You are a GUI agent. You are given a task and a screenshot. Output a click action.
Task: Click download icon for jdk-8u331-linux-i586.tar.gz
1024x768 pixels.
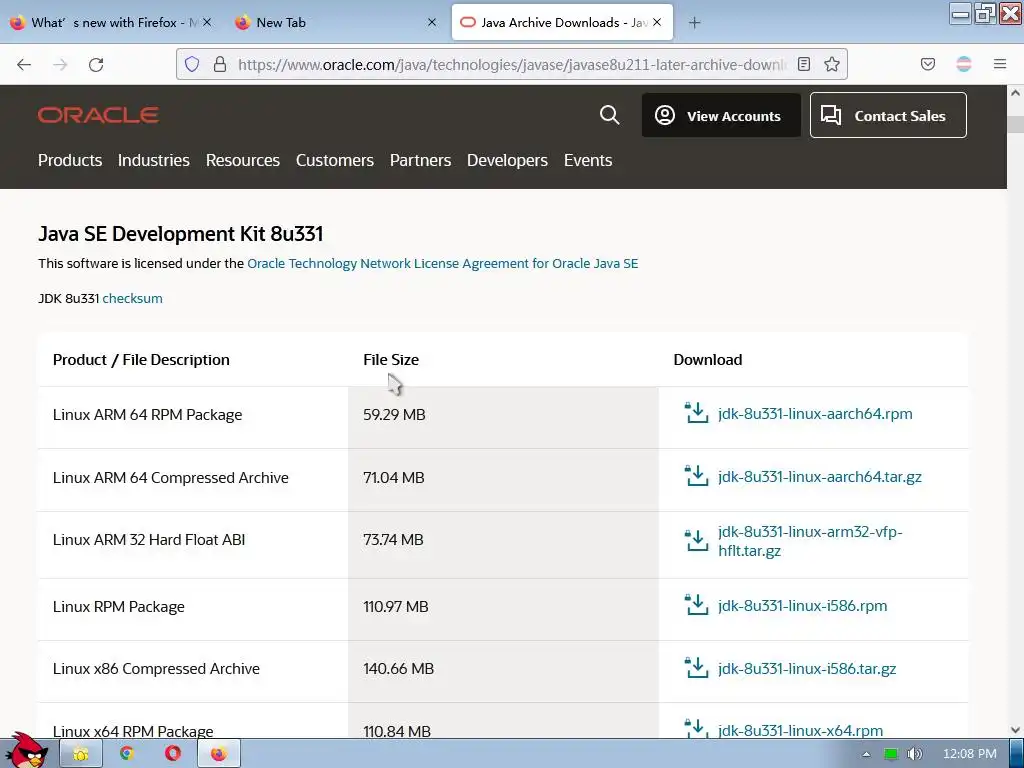tap(696, 667)
